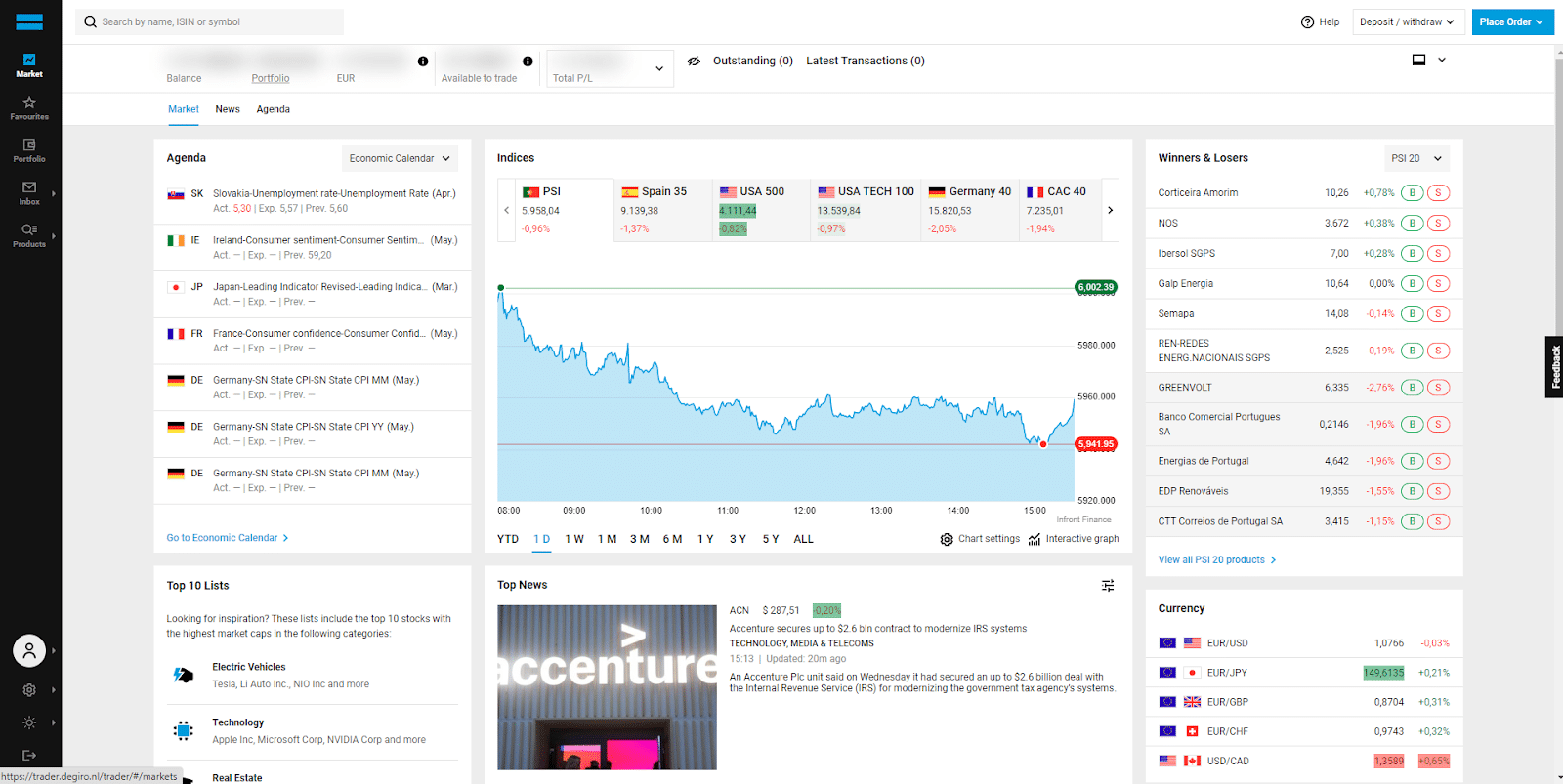
Task: Open the Deposit / withdraw dropdown
Action: pos(1408,21)
